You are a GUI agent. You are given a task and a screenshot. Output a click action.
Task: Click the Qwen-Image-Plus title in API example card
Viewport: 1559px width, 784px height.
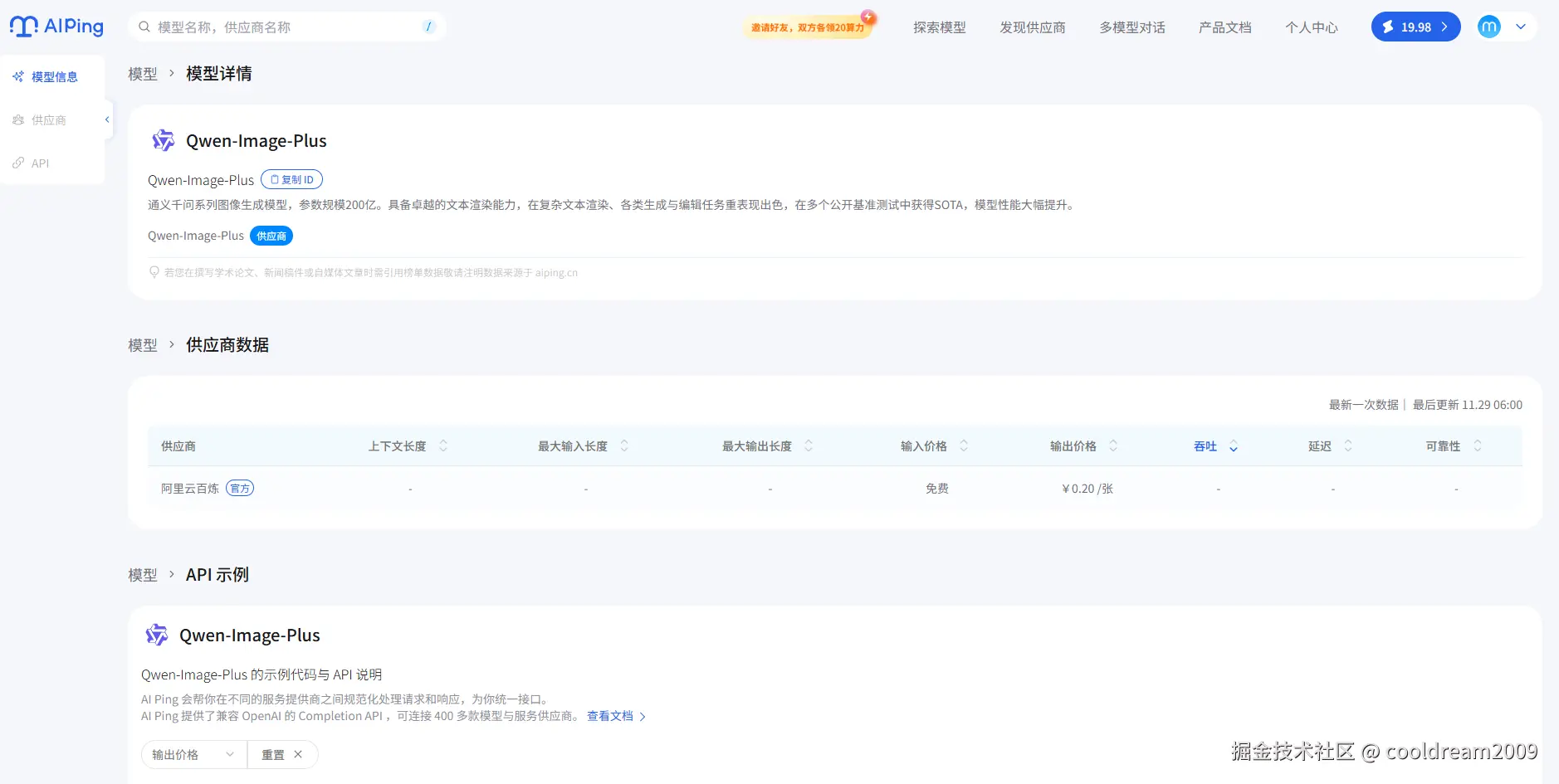[250, 635]
